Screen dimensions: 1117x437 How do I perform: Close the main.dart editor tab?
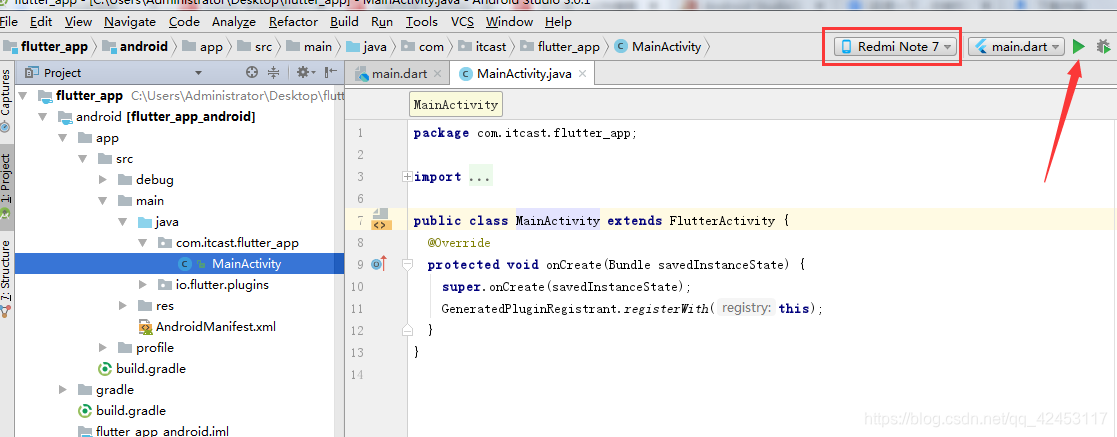pos(437,73)
